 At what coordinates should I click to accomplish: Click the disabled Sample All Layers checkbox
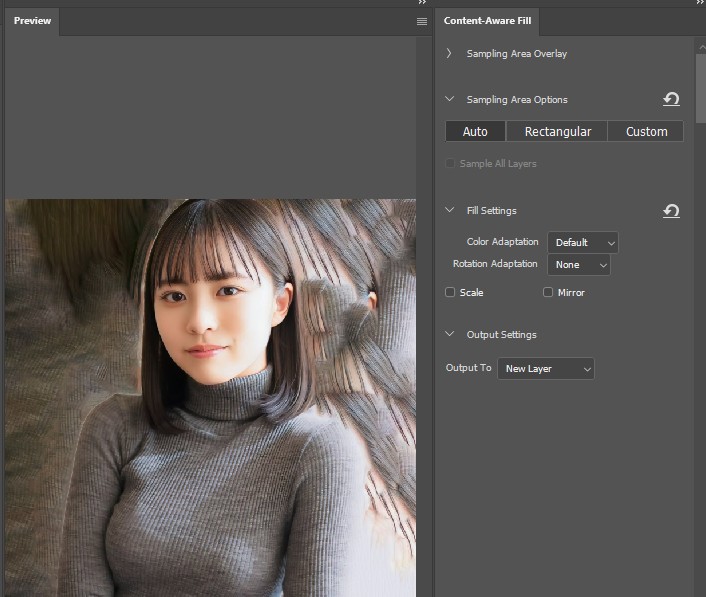[x=450, y=163]
